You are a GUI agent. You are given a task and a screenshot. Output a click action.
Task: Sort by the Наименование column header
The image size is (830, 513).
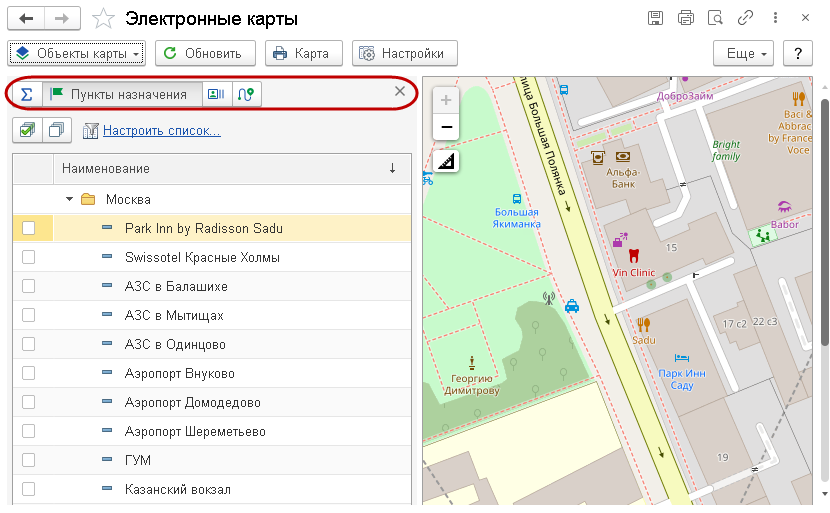(106, 169)
